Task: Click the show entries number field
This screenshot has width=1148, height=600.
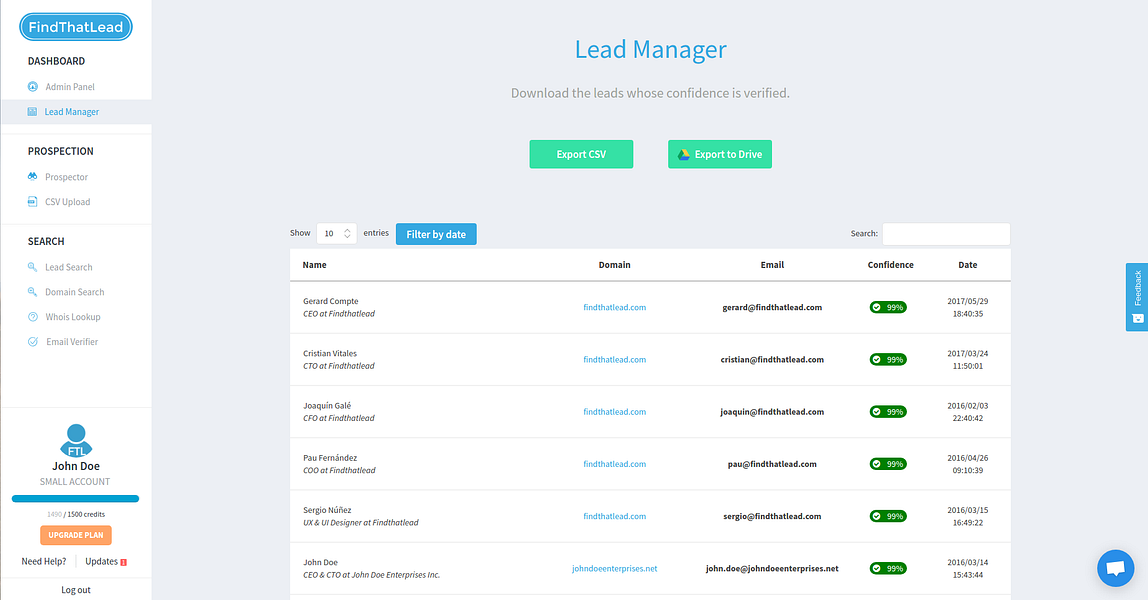Action: pos(337,233)
